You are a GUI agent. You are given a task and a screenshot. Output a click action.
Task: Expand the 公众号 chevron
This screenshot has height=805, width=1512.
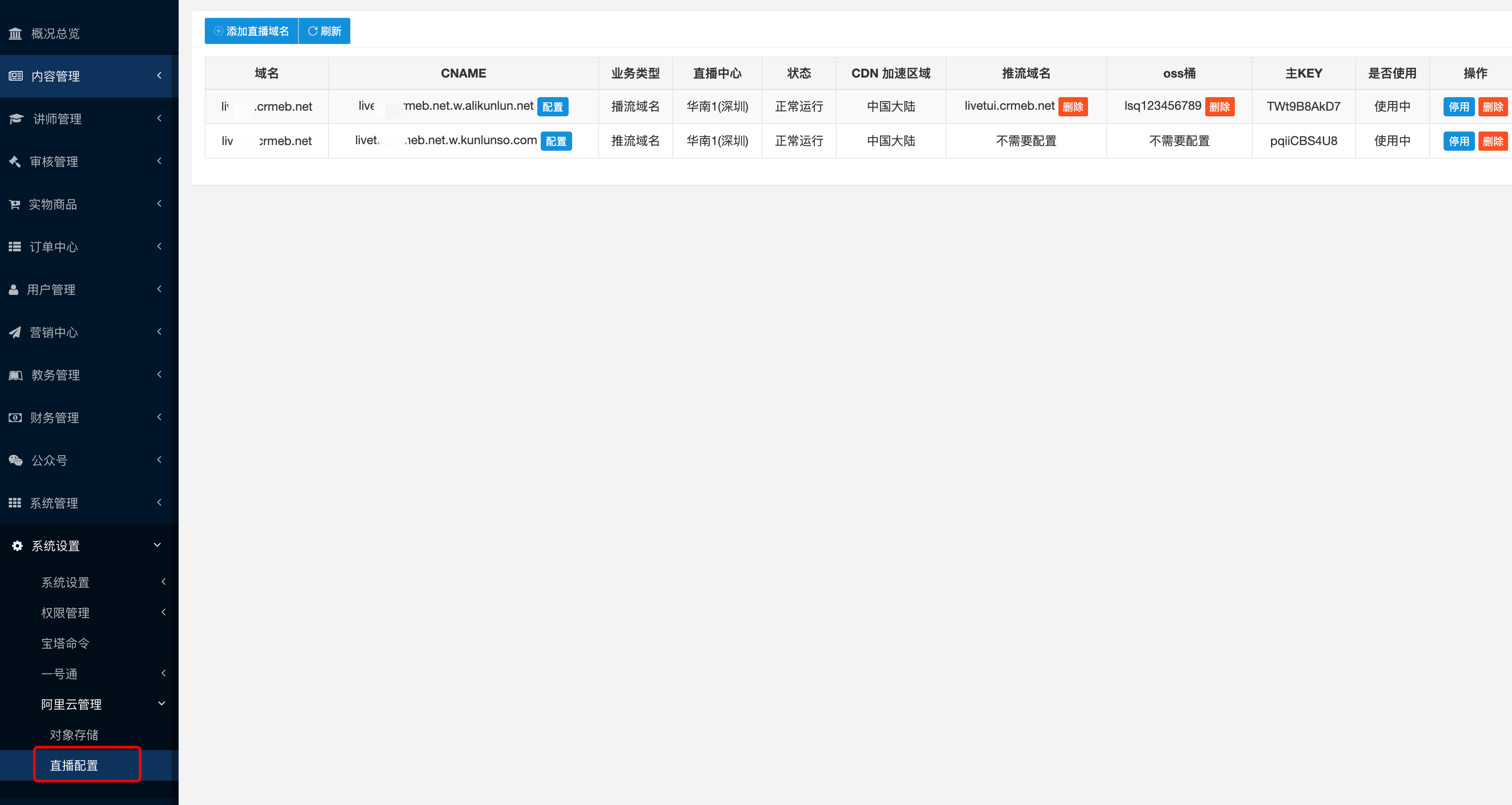tap(159, 460)
